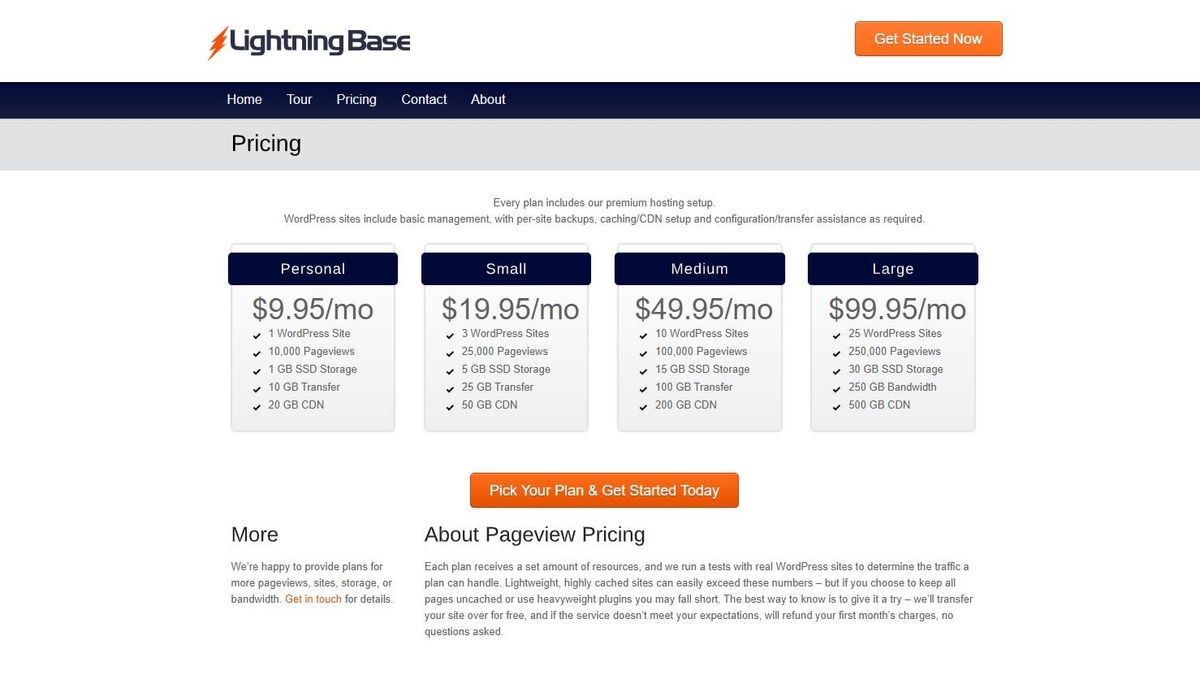Viewport: 1200px width, 675px height.
Task: Open the About navigation item
Action: [x=487, y=99]
